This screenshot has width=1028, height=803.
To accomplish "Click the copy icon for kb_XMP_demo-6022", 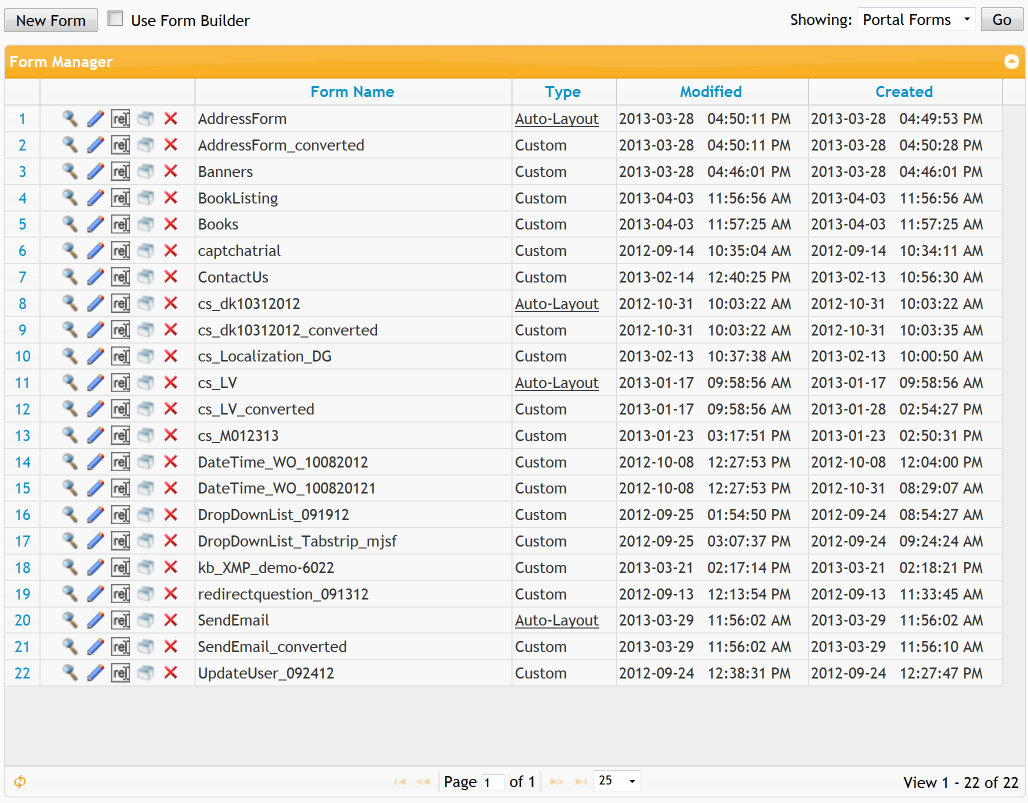I will 146,568.
